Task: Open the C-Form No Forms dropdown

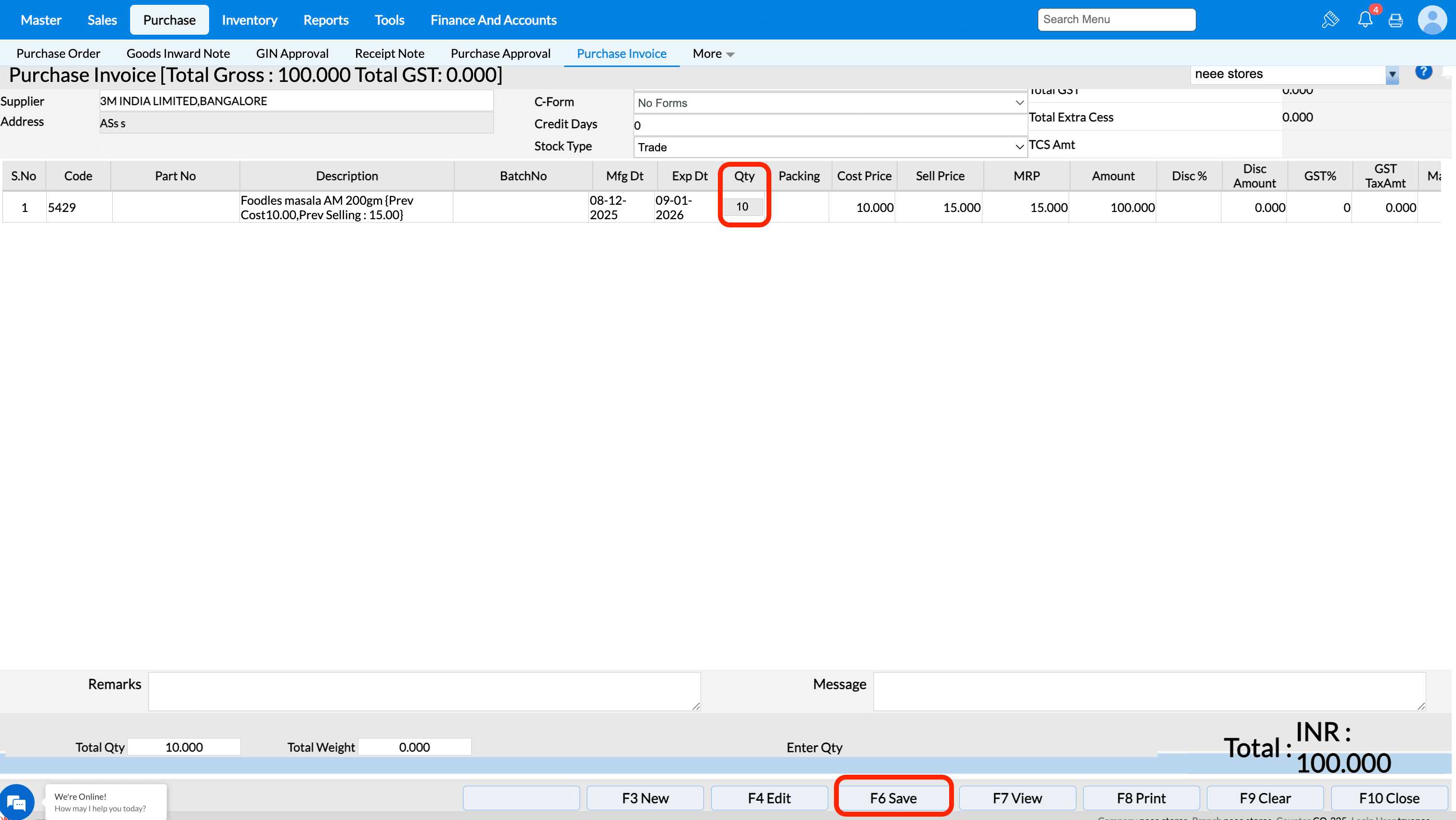Action: tap(830, 103)
